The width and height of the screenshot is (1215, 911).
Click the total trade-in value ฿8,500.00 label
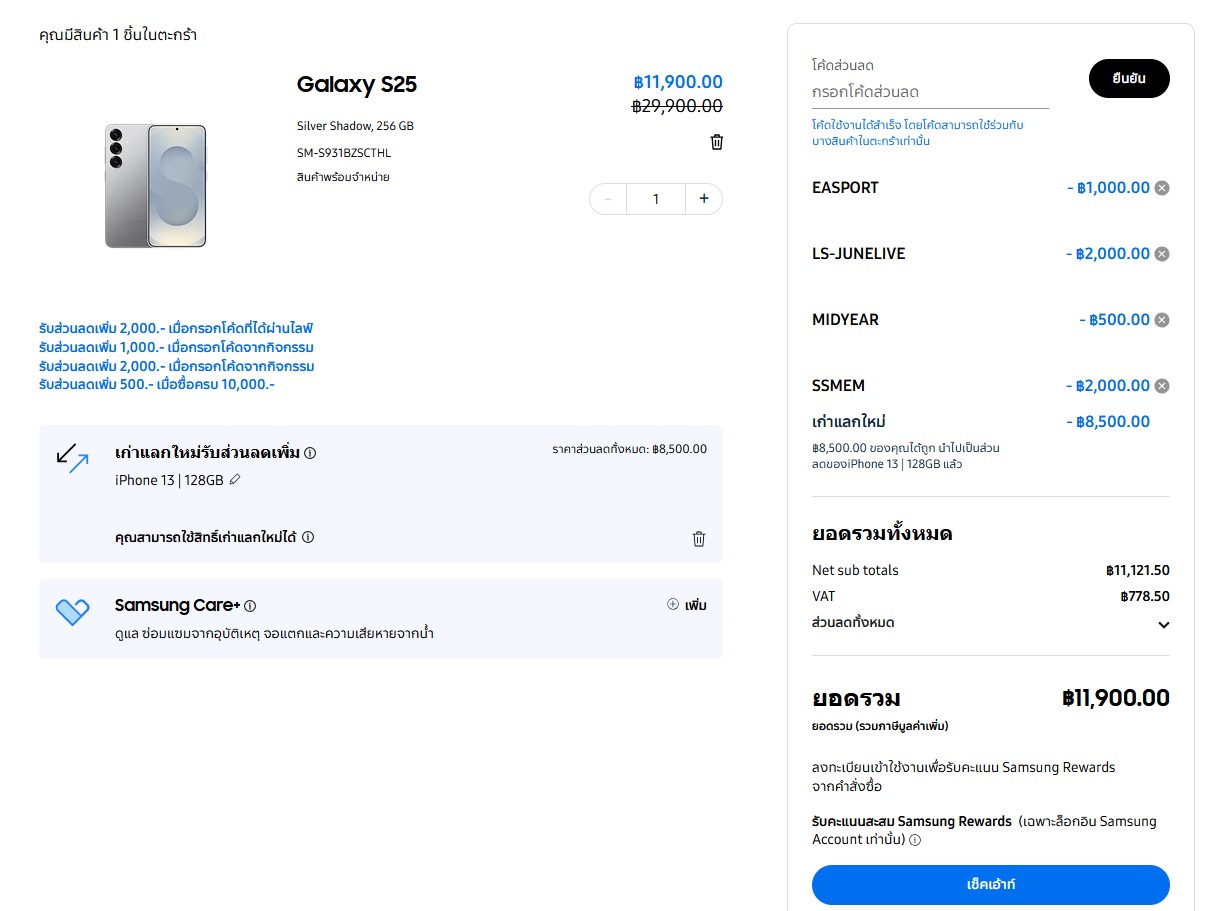tap(630, 449)
